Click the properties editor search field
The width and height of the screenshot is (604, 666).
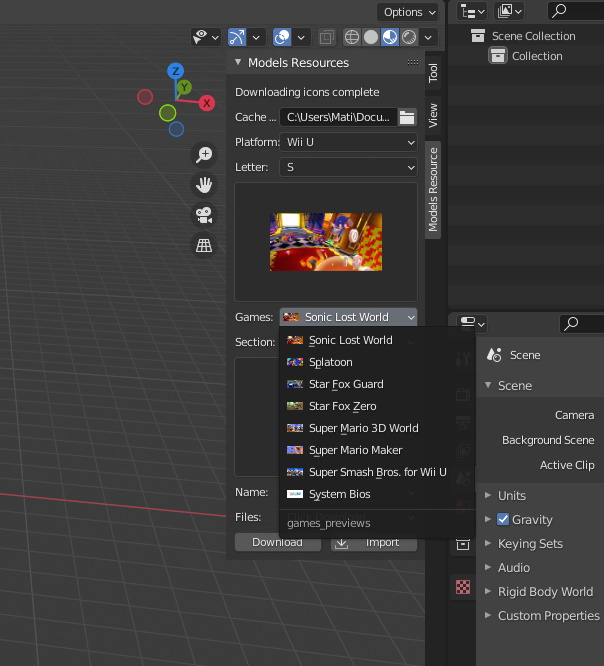(582, 324)
